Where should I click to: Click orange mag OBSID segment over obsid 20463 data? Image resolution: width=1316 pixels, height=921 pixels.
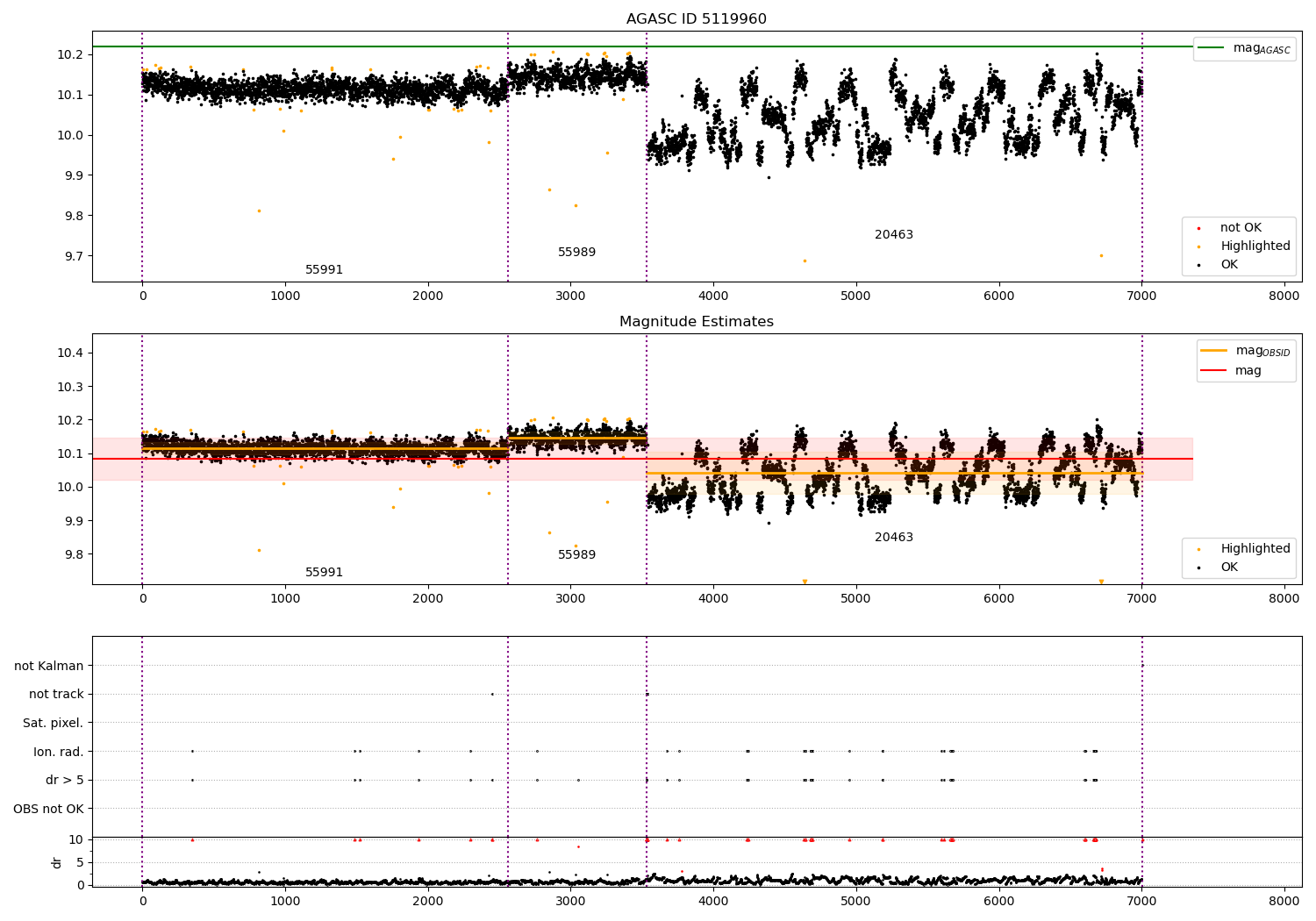pos(894,474)
